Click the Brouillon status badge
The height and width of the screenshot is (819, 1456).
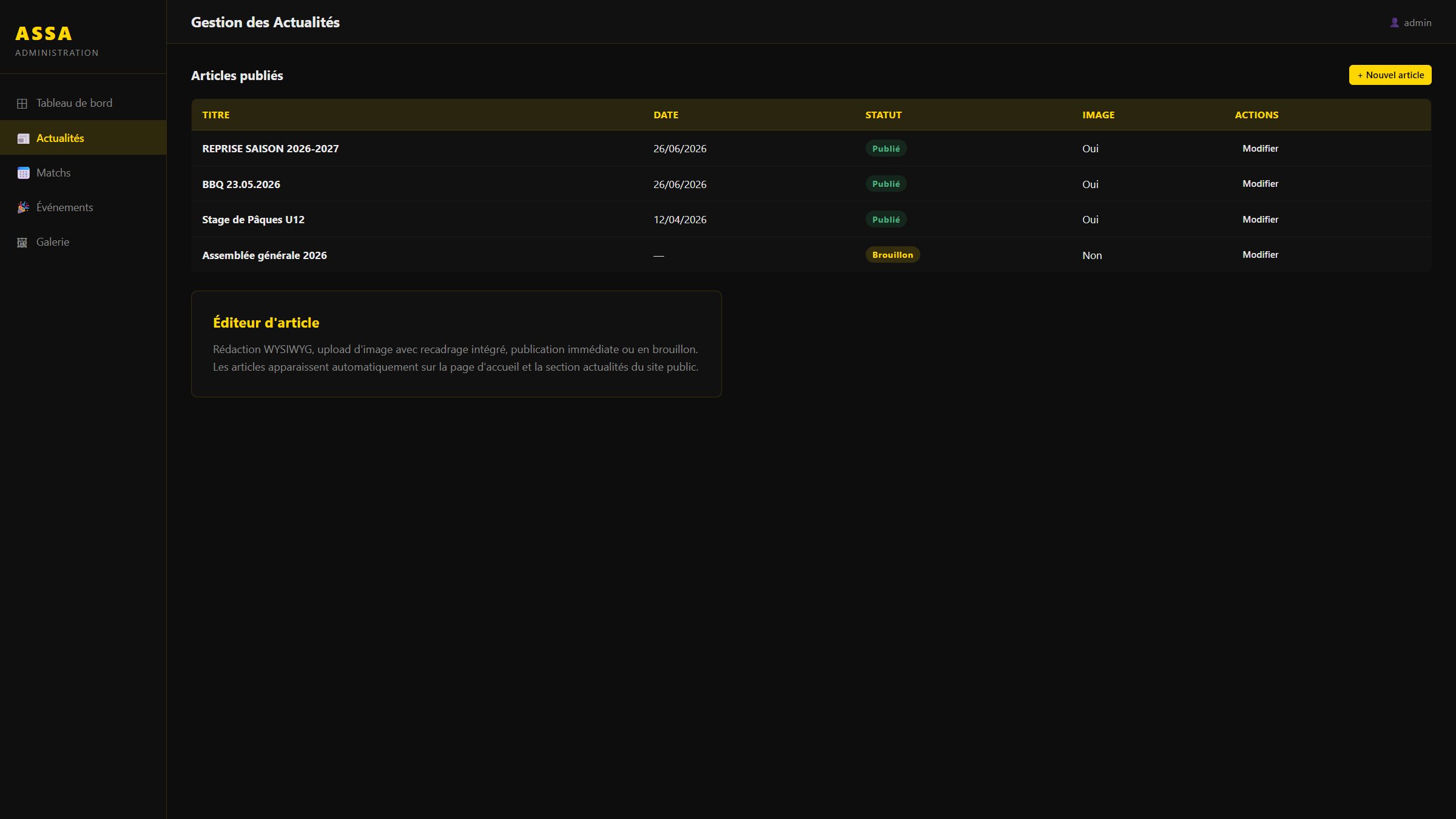tap(892, 255)
